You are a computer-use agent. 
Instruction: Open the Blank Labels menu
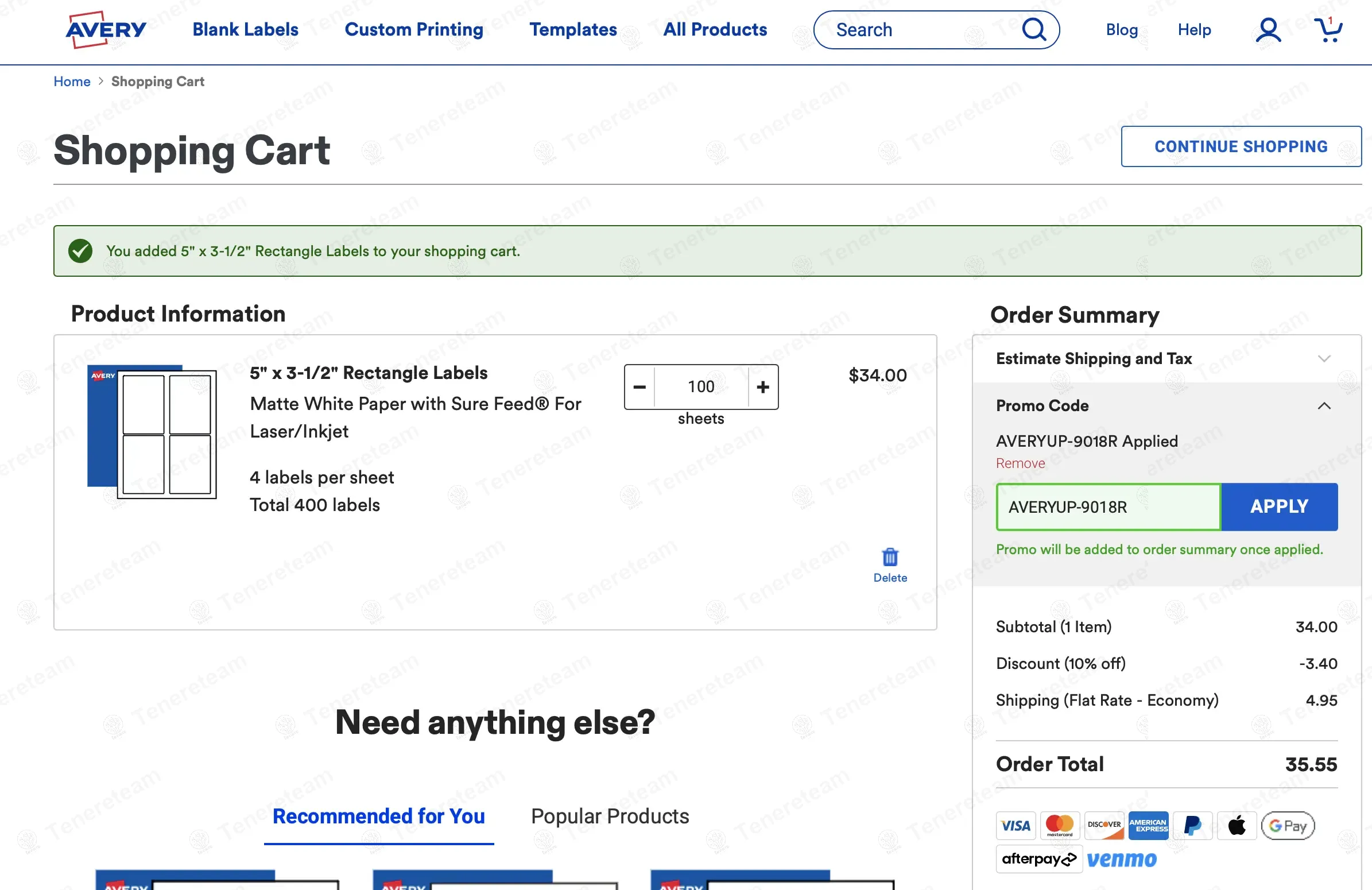245,29
